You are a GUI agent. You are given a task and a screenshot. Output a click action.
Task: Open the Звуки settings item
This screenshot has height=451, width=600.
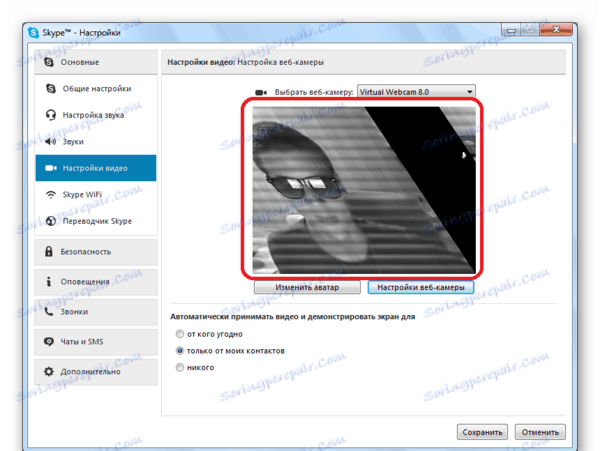[96, 142]
